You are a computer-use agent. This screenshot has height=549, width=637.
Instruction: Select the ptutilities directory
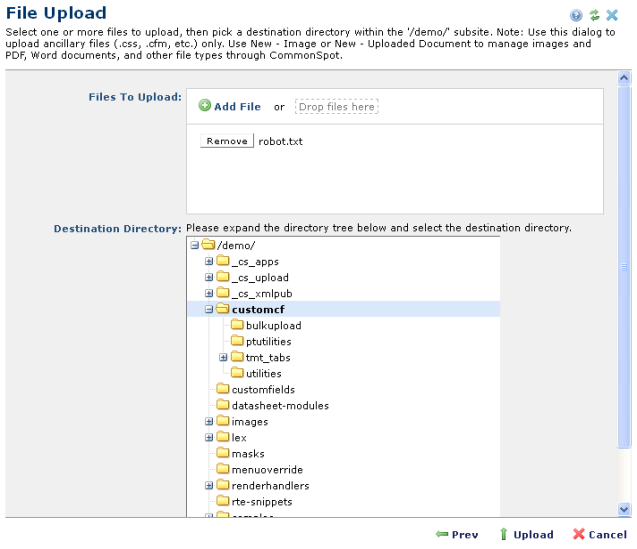268,342
